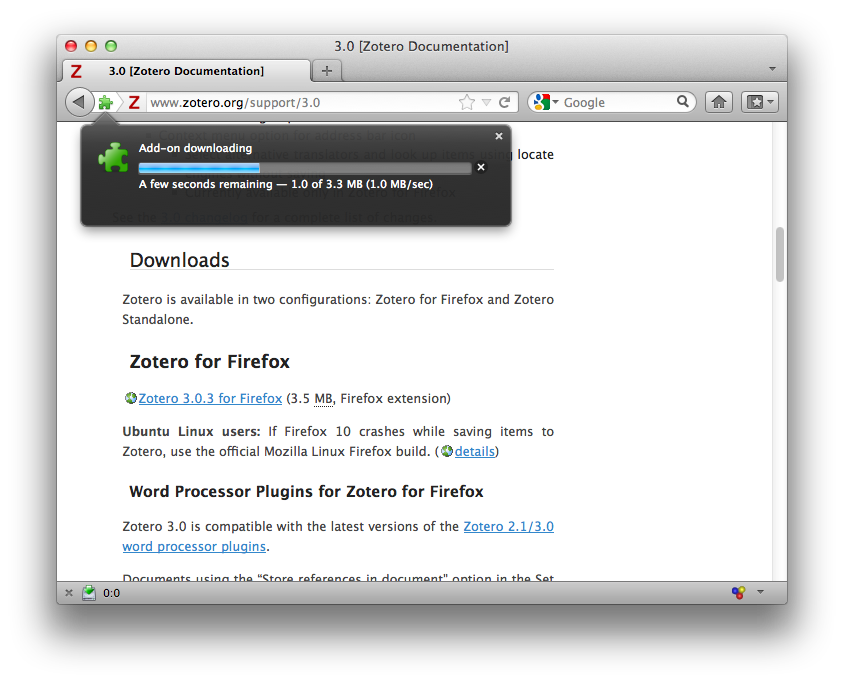Open the Ubuntu crash details link
This screenshot has height=683, width=844.
(x=474, y=451)
